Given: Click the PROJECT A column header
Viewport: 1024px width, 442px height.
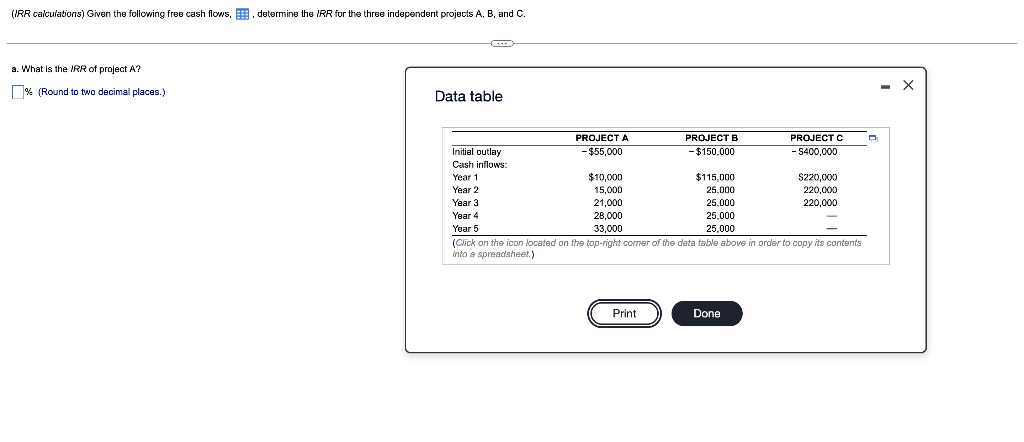Looking at the screenshot, I should pos(601,138).
